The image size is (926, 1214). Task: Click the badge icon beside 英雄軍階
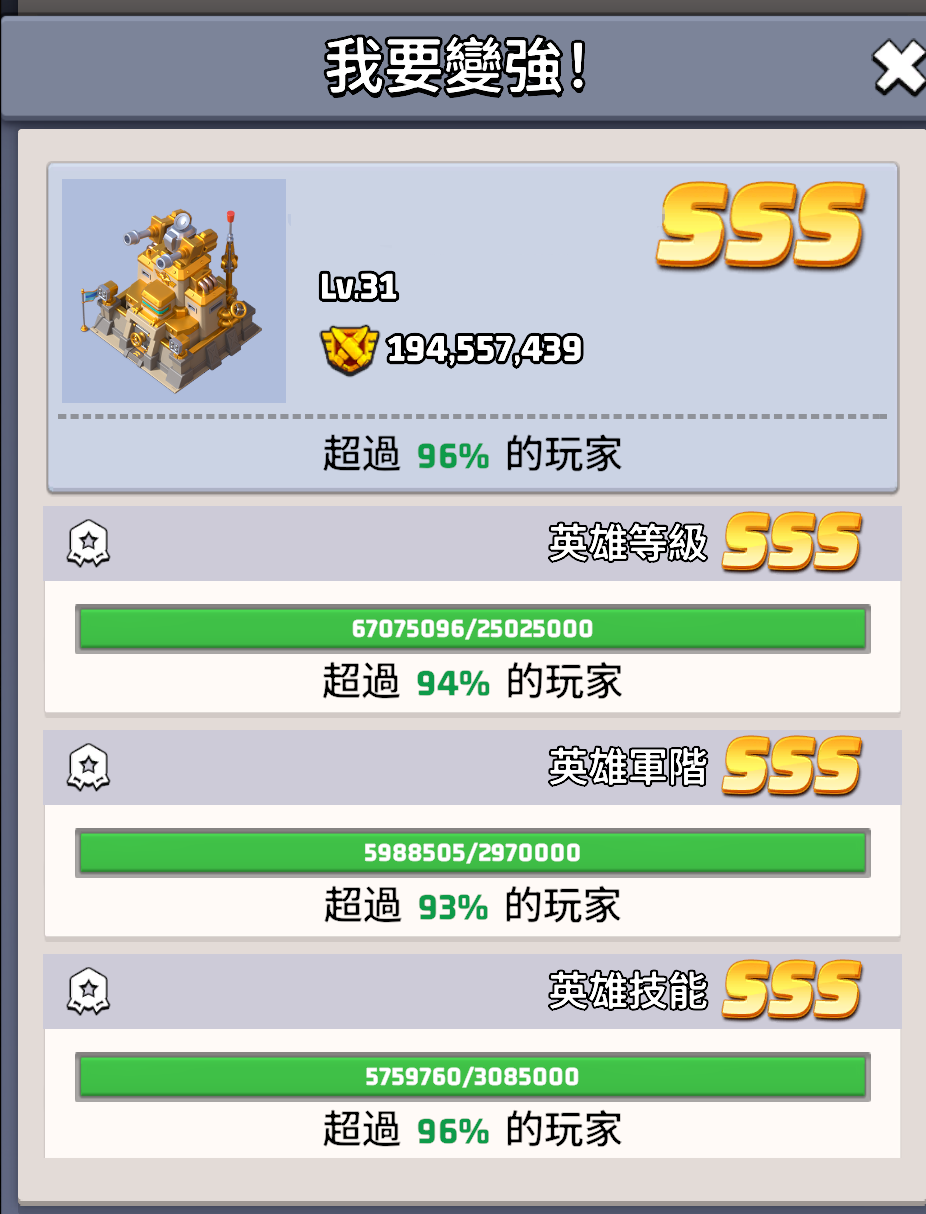pyautogui.click(x=88, y=768)
